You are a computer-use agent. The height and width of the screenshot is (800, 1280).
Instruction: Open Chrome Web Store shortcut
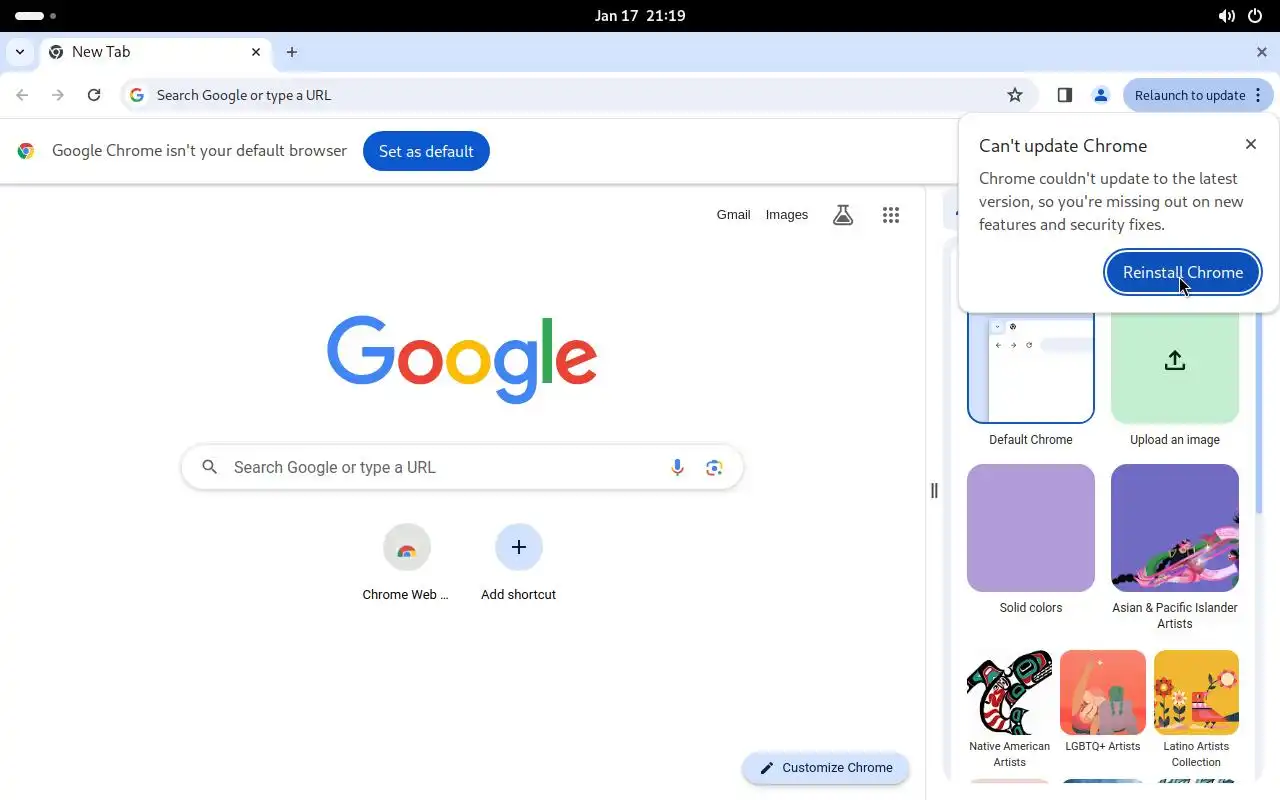coord(406,562)
